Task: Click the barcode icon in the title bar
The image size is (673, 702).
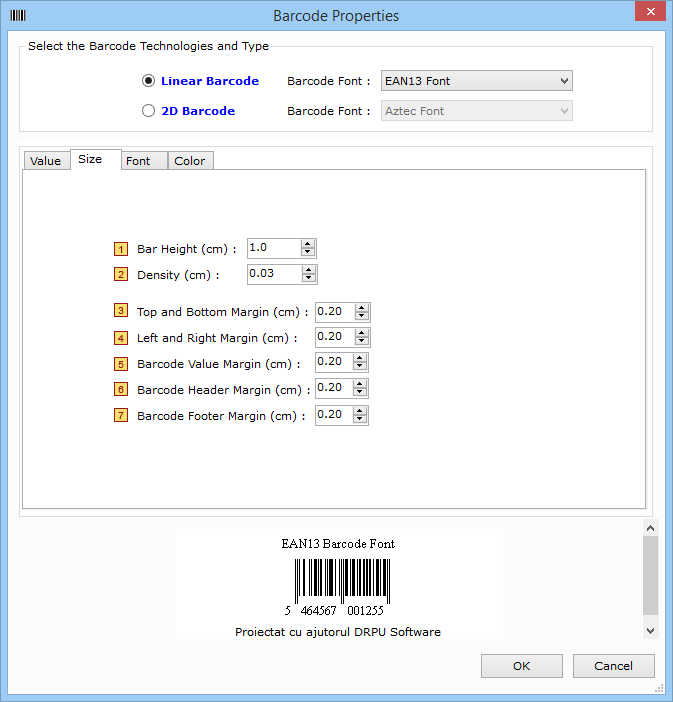Action: [x=18, y=15]
